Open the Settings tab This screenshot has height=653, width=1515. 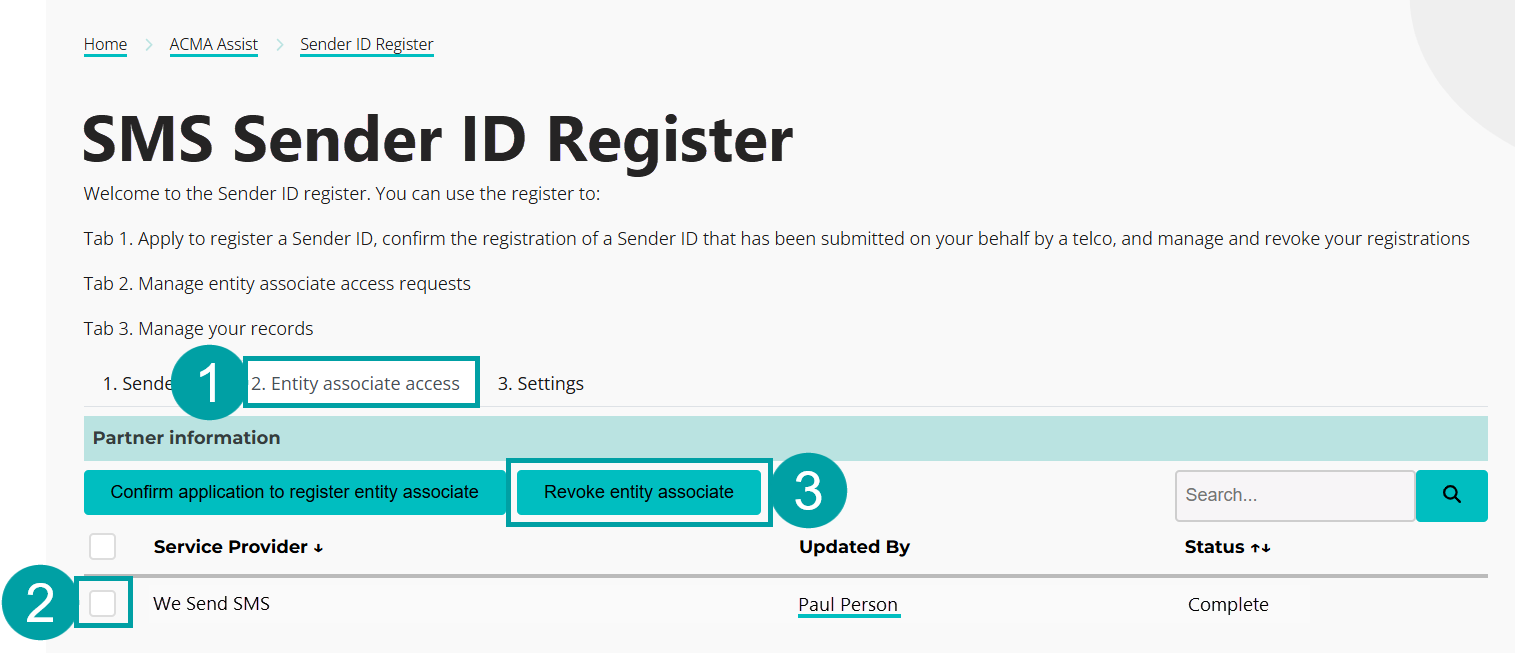coord(540,382)
